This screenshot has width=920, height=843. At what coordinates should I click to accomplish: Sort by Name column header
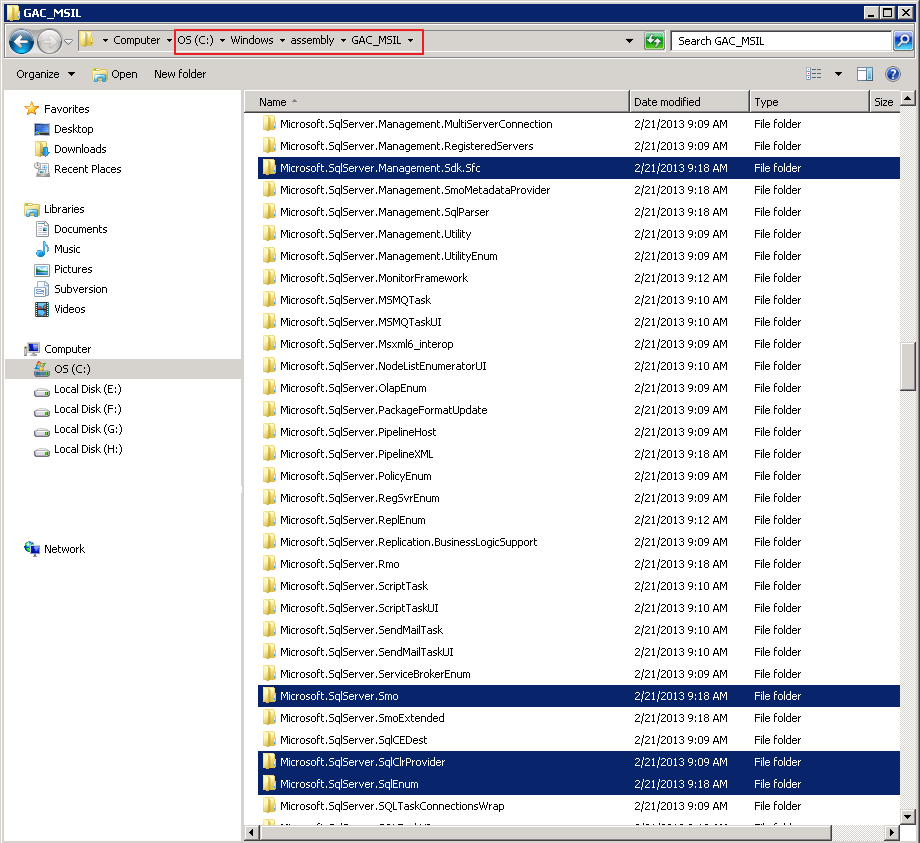click(x=437, y=101)
